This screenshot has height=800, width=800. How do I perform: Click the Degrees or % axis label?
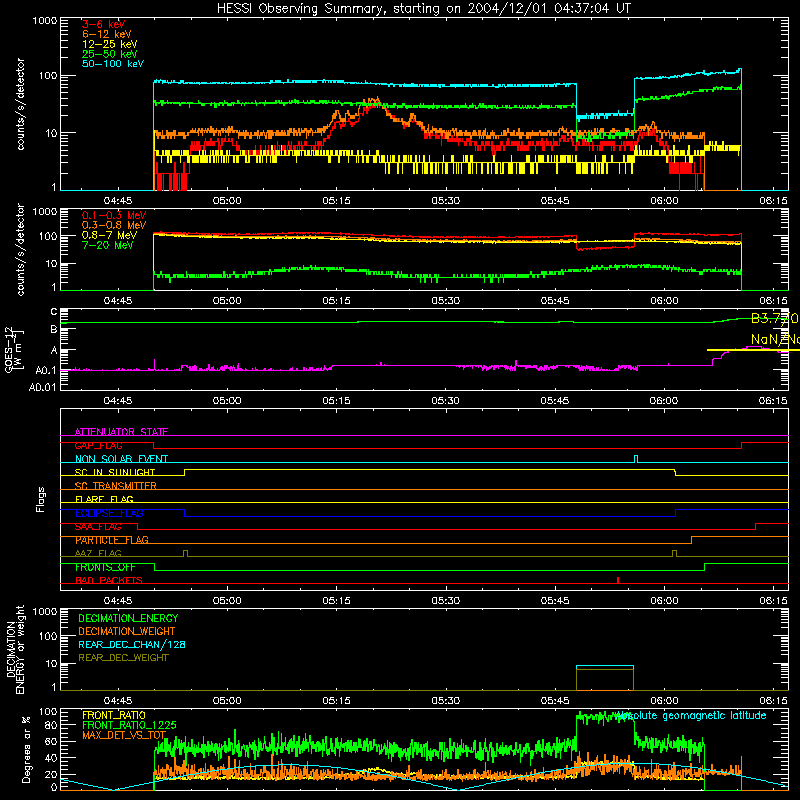[26, 749]
